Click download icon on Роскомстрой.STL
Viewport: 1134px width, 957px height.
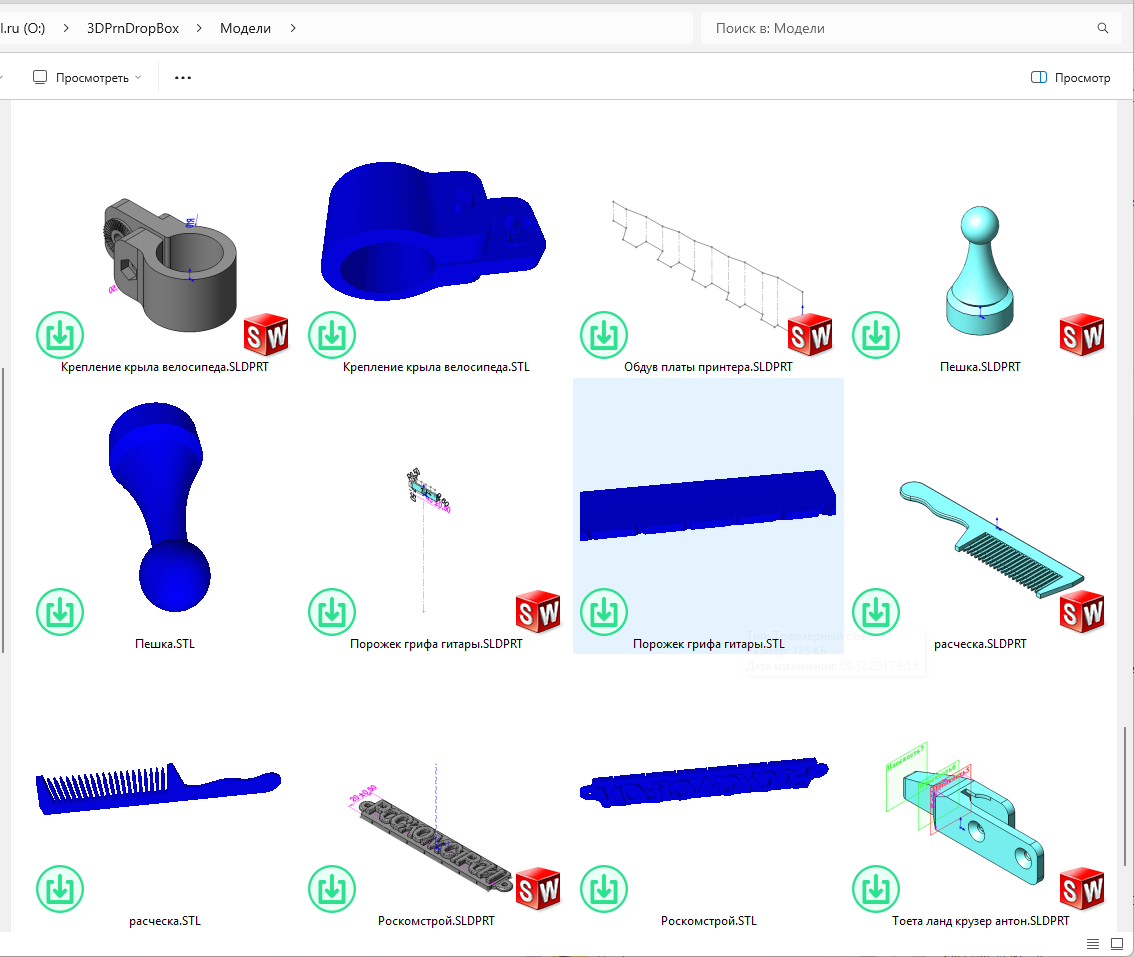coord(604,888)
